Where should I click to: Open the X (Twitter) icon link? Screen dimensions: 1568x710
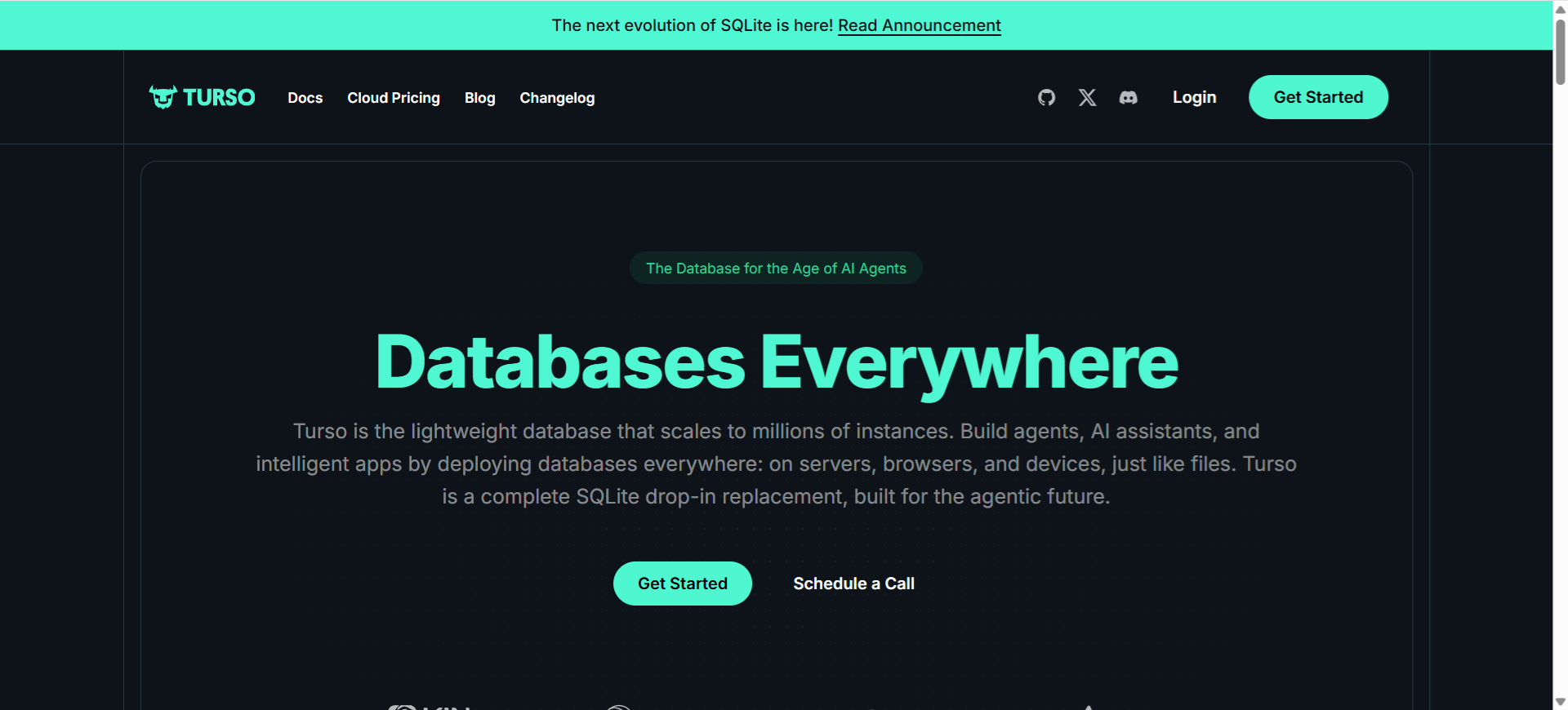pos(1087,98)
